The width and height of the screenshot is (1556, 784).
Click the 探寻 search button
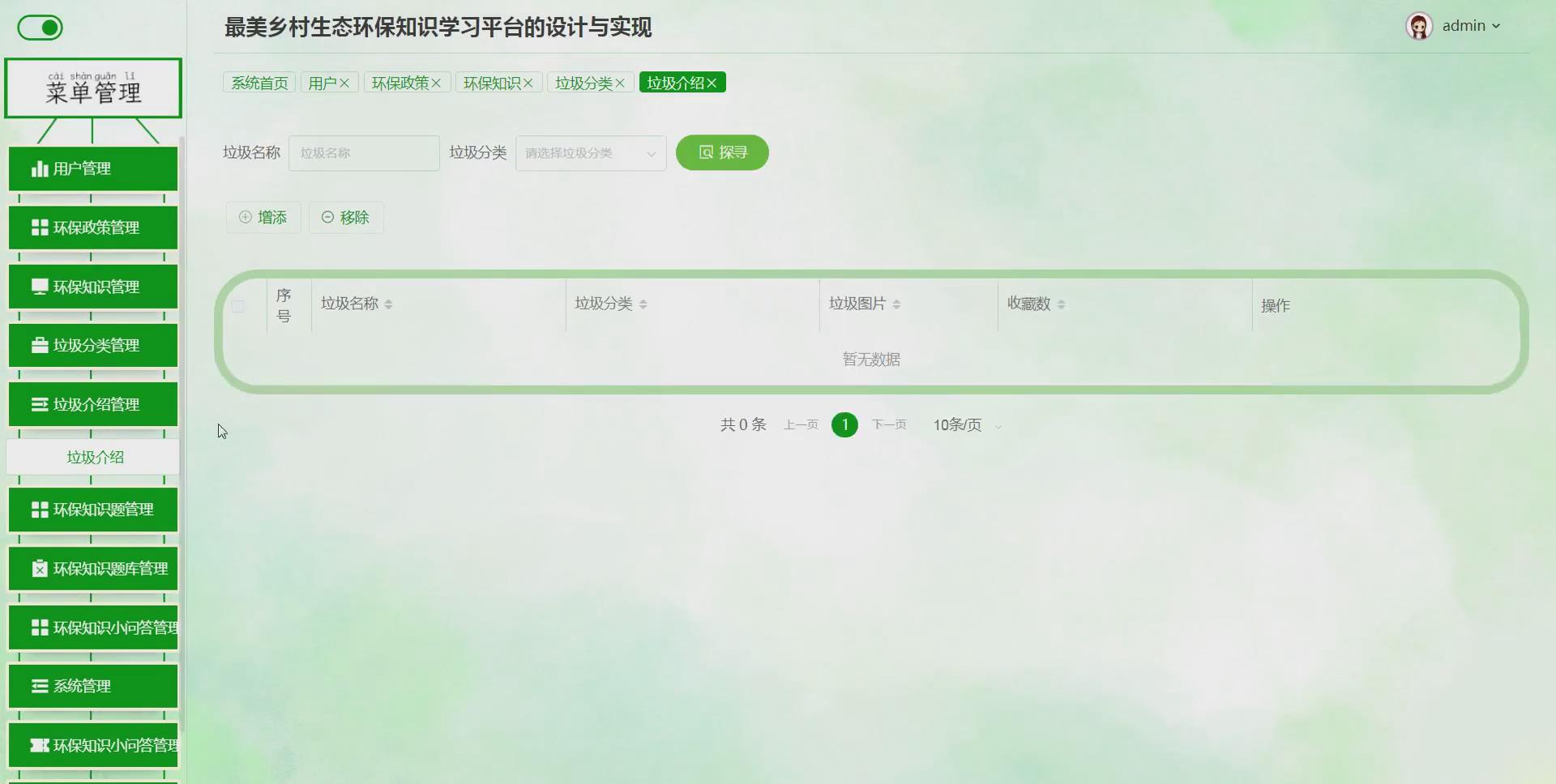(x=722, y=152)
